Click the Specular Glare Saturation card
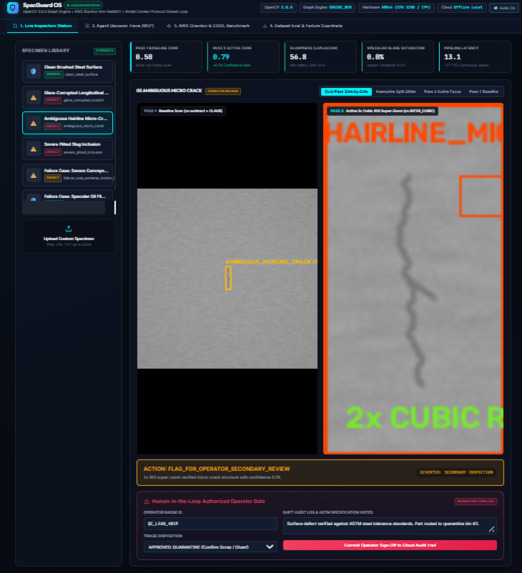 pyautogui.click(x=398, y=57)
